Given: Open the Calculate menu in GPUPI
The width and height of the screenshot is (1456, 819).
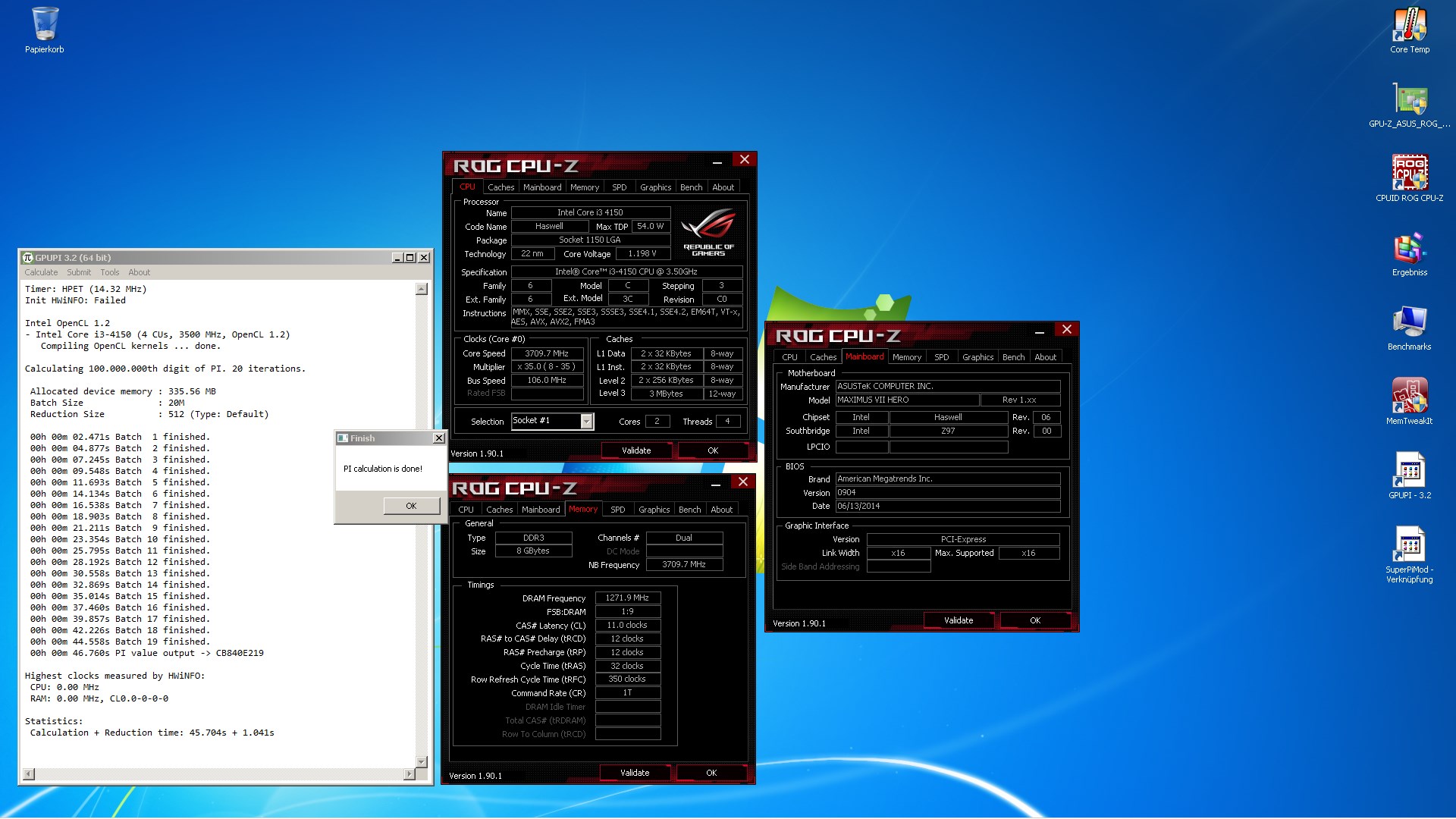Looking at the screenshot, I should (x=41, y=272).
